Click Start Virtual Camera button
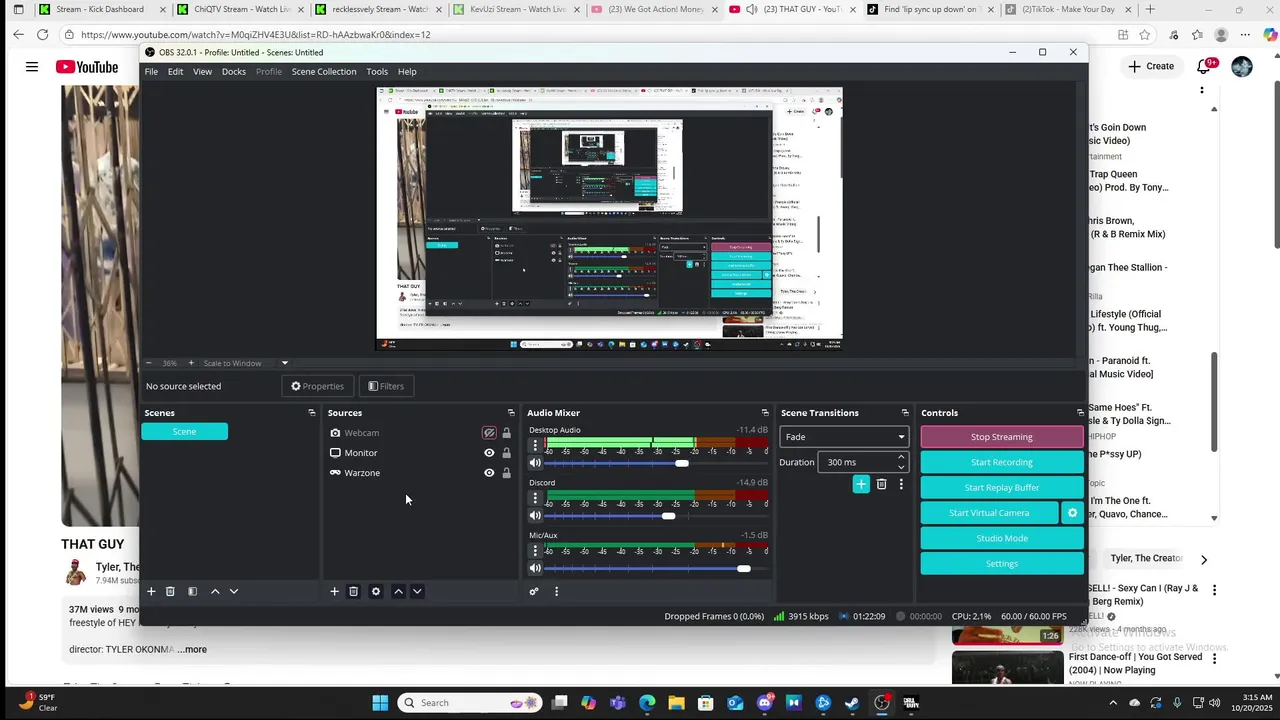This screenshot has width=1280, height=720. coord(989,513)
